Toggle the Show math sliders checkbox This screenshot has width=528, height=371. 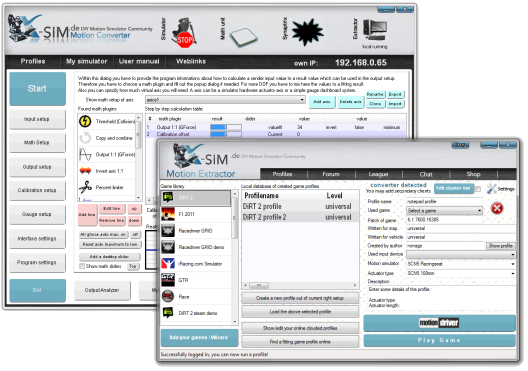click(81, 266)
